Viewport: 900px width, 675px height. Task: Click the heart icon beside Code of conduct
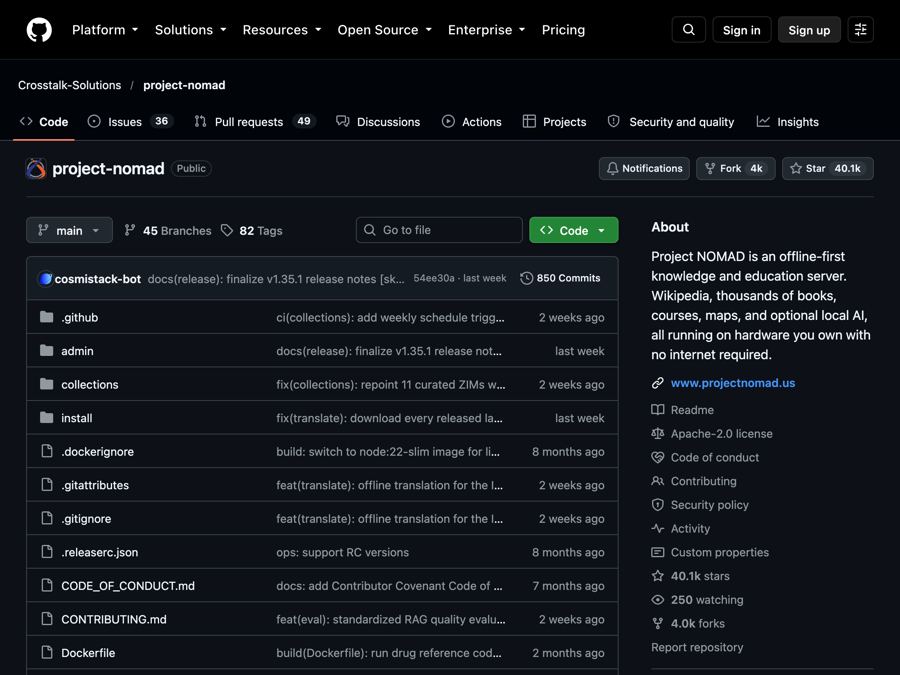[x=658, y=457]
